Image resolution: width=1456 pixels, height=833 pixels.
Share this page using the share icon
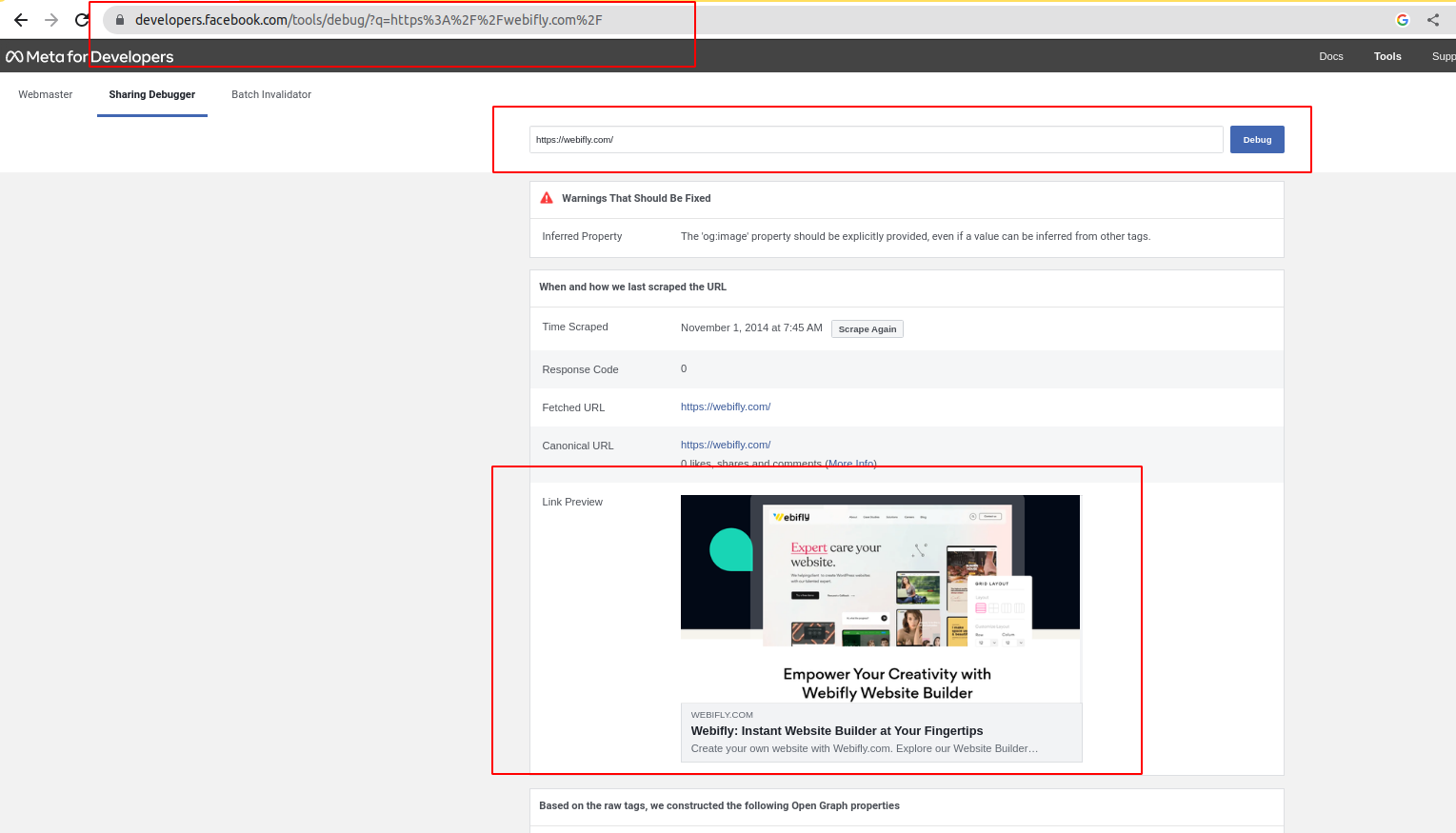(x=1433, y=20)
